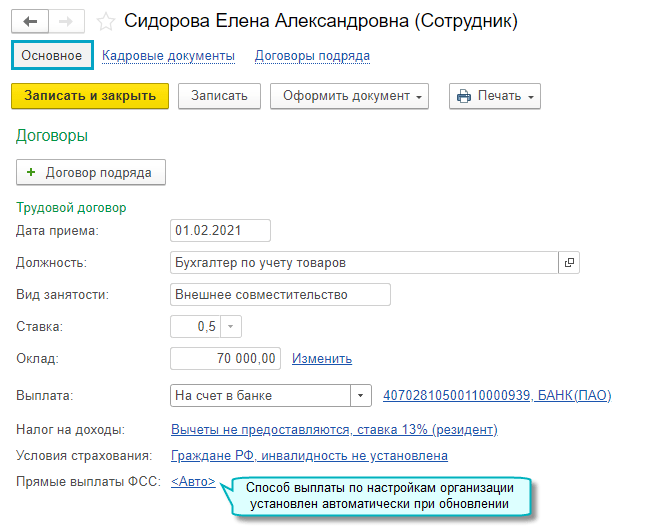The width and height of the screenshot is (662, 529).
Task: Click the back navigation arrow
Action: tap(29, 21)
